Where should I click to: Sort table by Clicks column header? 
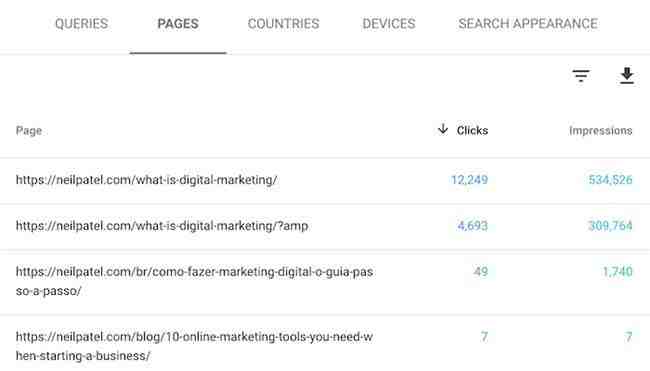472,130
